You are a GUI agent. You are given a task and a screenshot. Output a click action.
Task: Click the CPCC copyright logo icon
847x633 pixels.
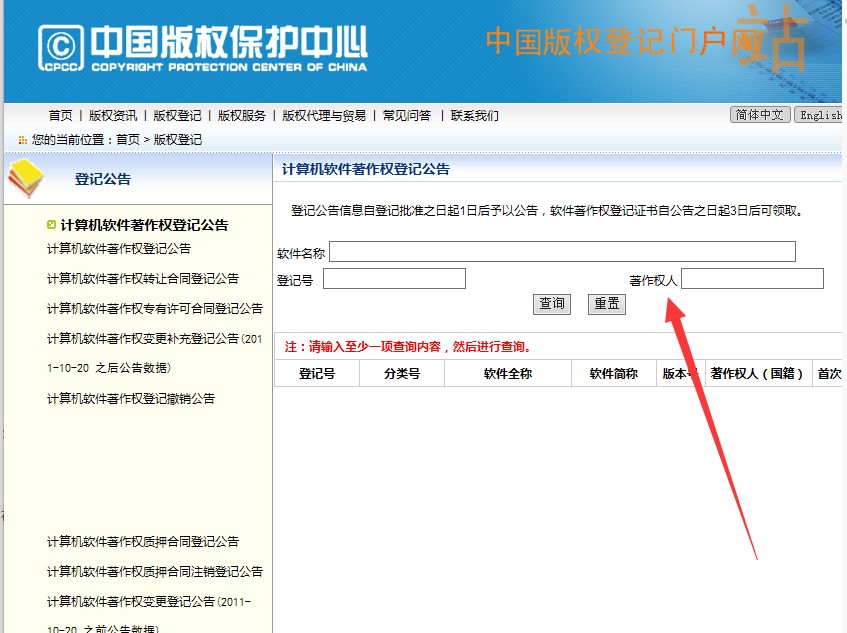click(61, 48)
